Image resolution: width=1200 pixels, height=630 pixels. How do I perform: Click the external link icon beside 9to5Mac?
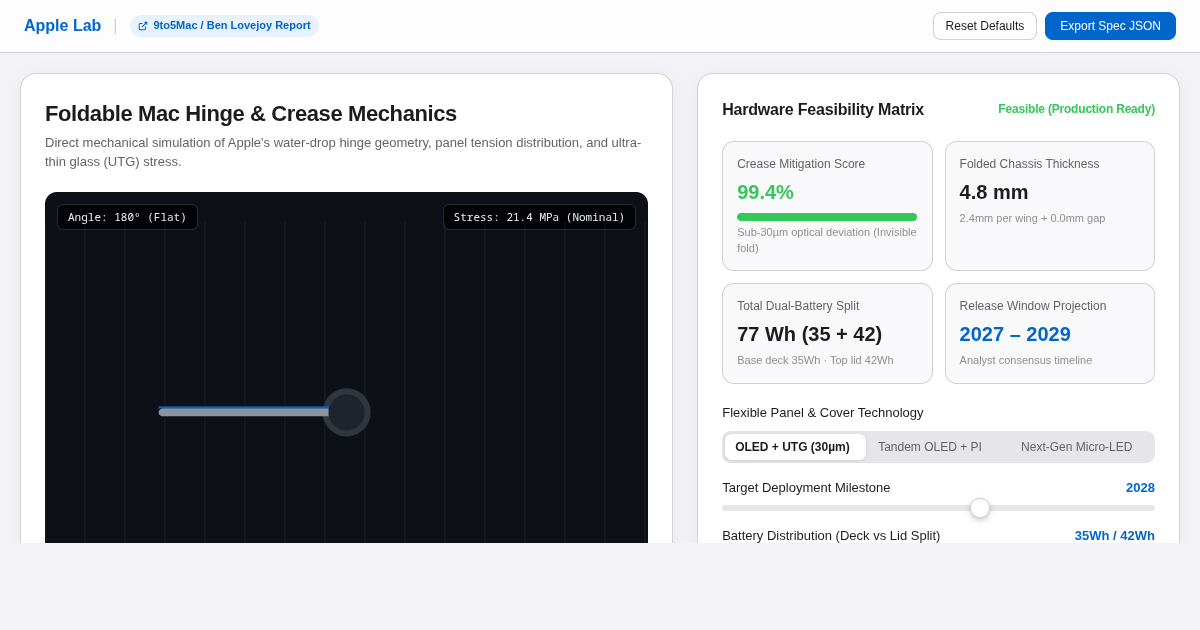coord(143,26)
